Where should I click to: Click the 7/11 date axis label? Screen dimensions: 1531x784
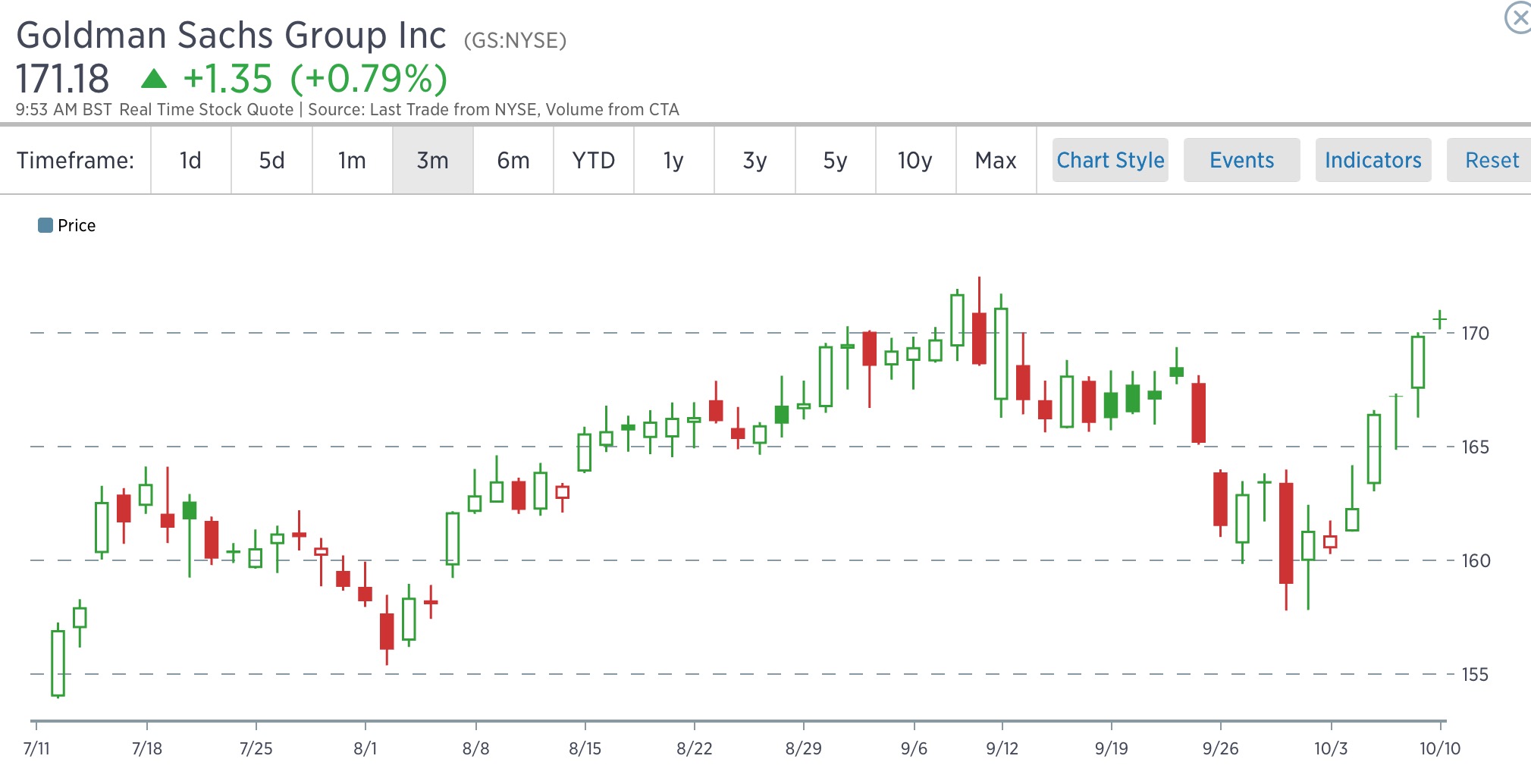point(36,748)
